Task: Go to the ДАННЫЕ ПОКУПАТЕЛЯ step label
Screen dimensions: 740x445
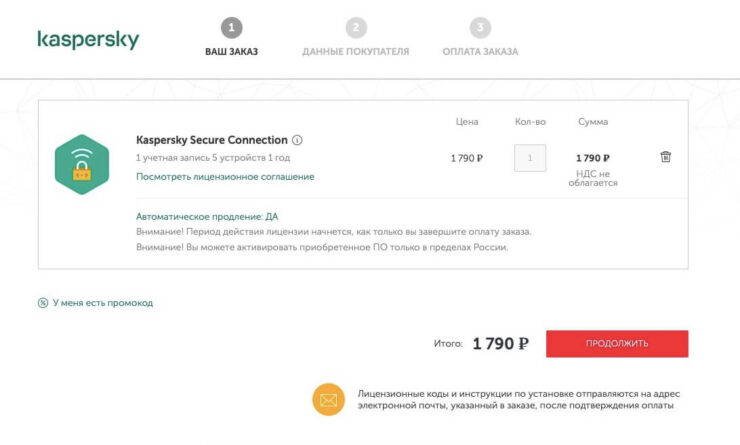Action: [x=355, y=52]
